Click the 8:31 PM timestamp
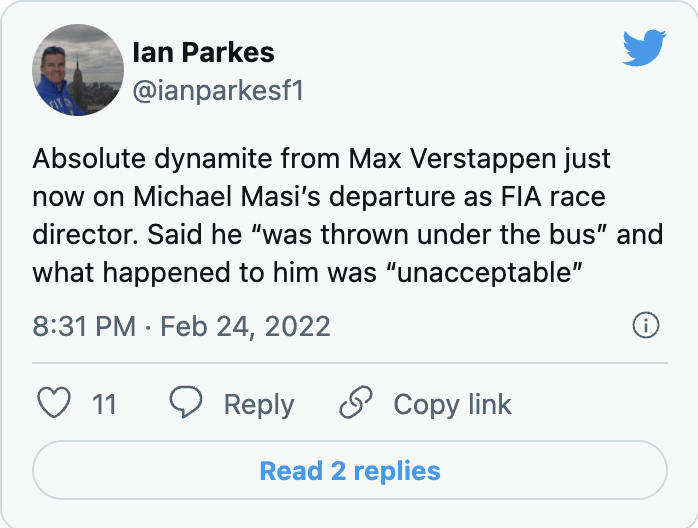698x528 pixels. coord(83,326)
